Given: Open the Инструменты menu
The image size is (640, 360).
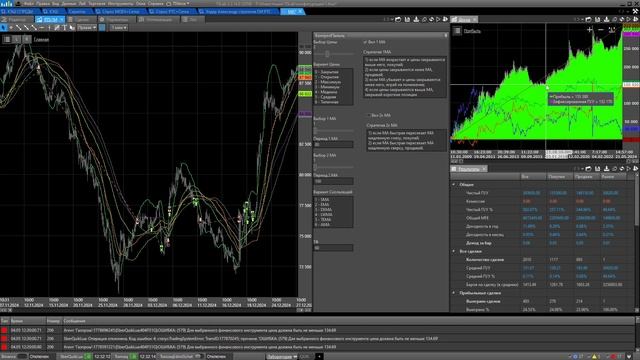Looking at the screenshot, I should (x=120, y=4).
